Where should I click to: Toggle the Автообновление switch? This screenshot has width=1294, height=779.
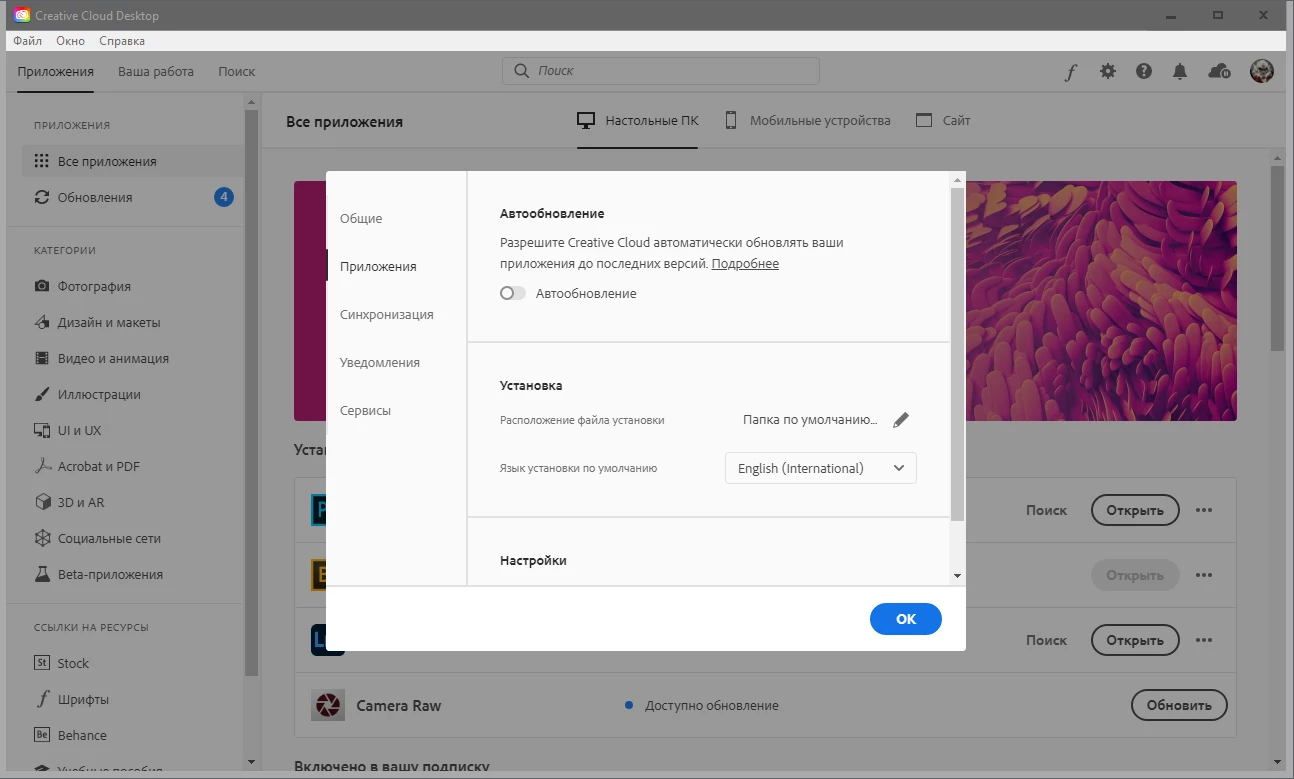tap(513, 293)
